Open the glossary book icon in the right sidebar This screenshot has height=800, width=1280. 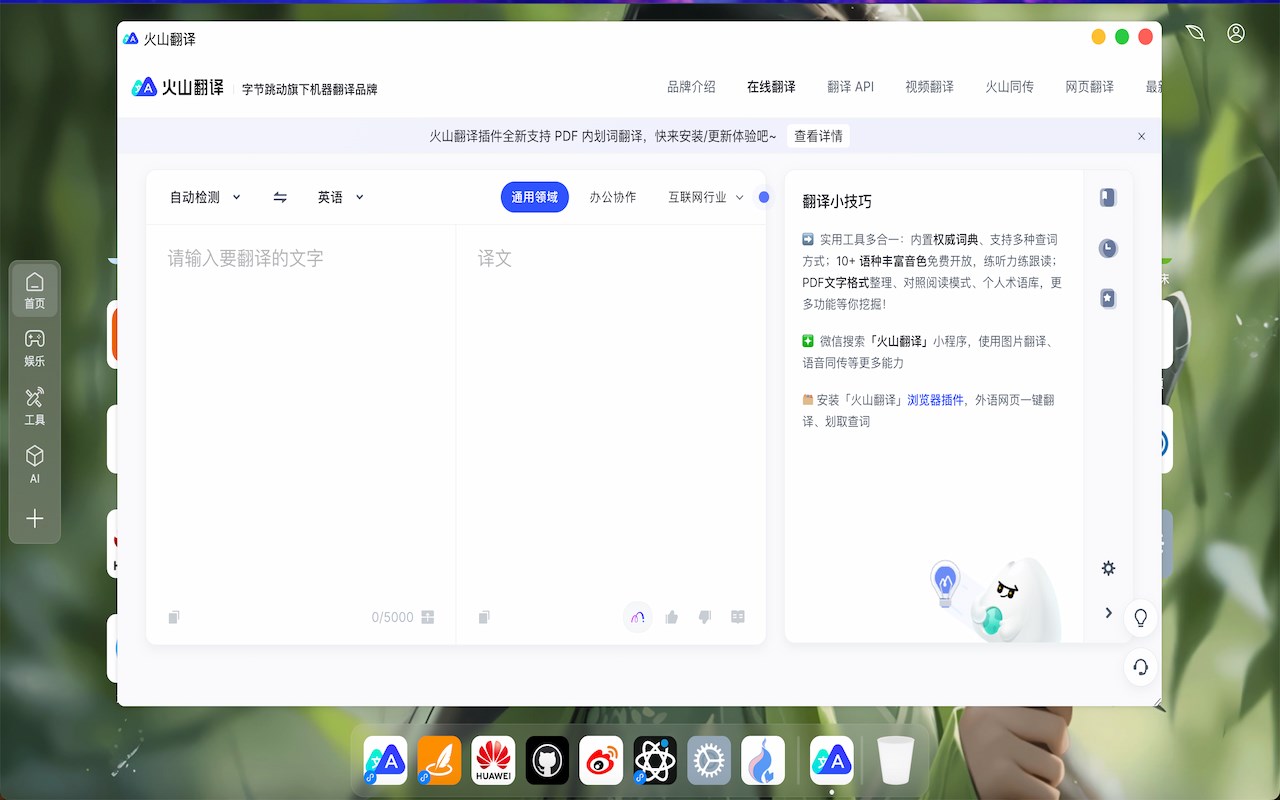coord(1107,198)
